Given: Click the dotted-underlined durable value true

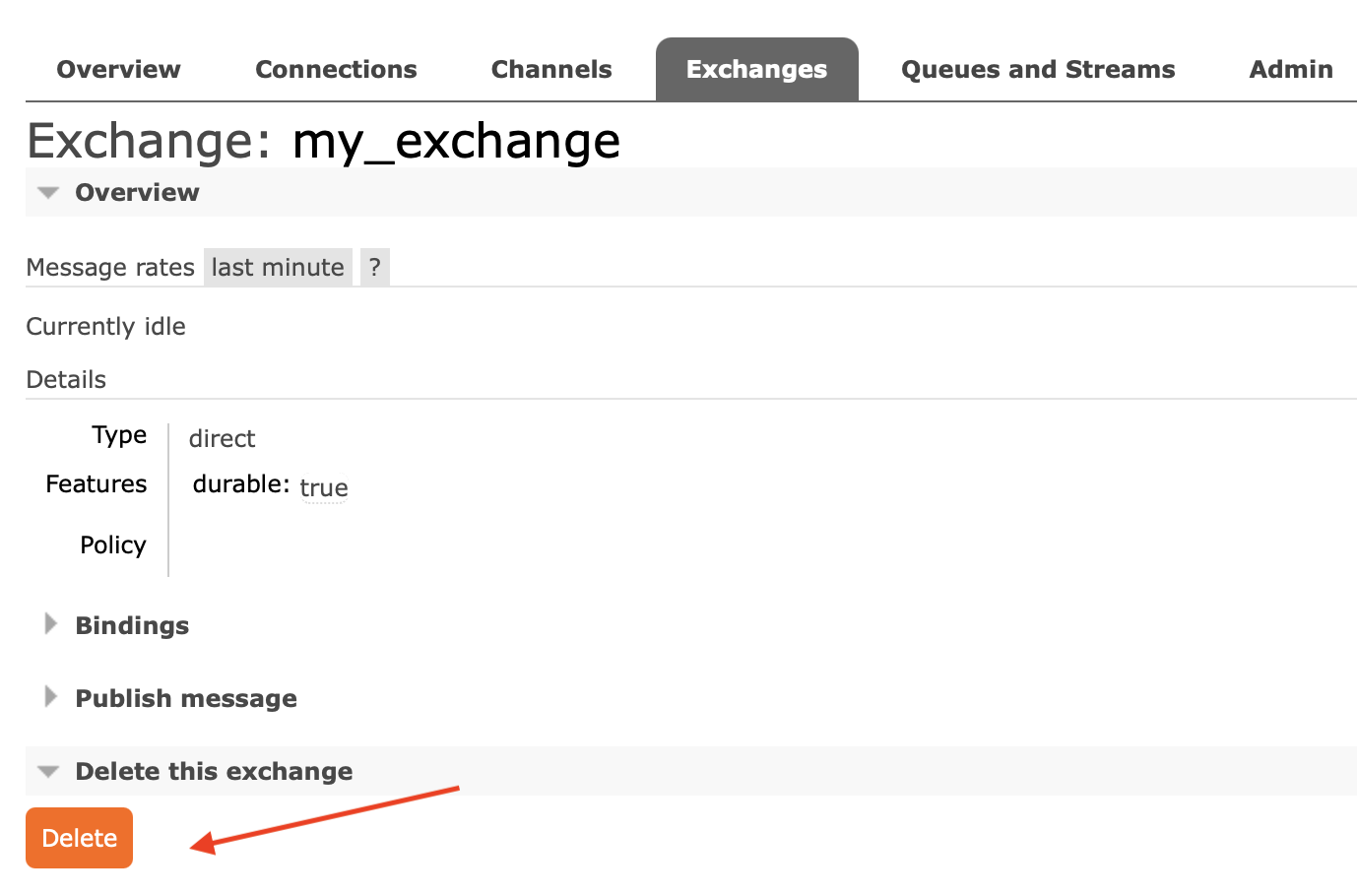Looking at the screenshot, I should [x=324, y=486].
